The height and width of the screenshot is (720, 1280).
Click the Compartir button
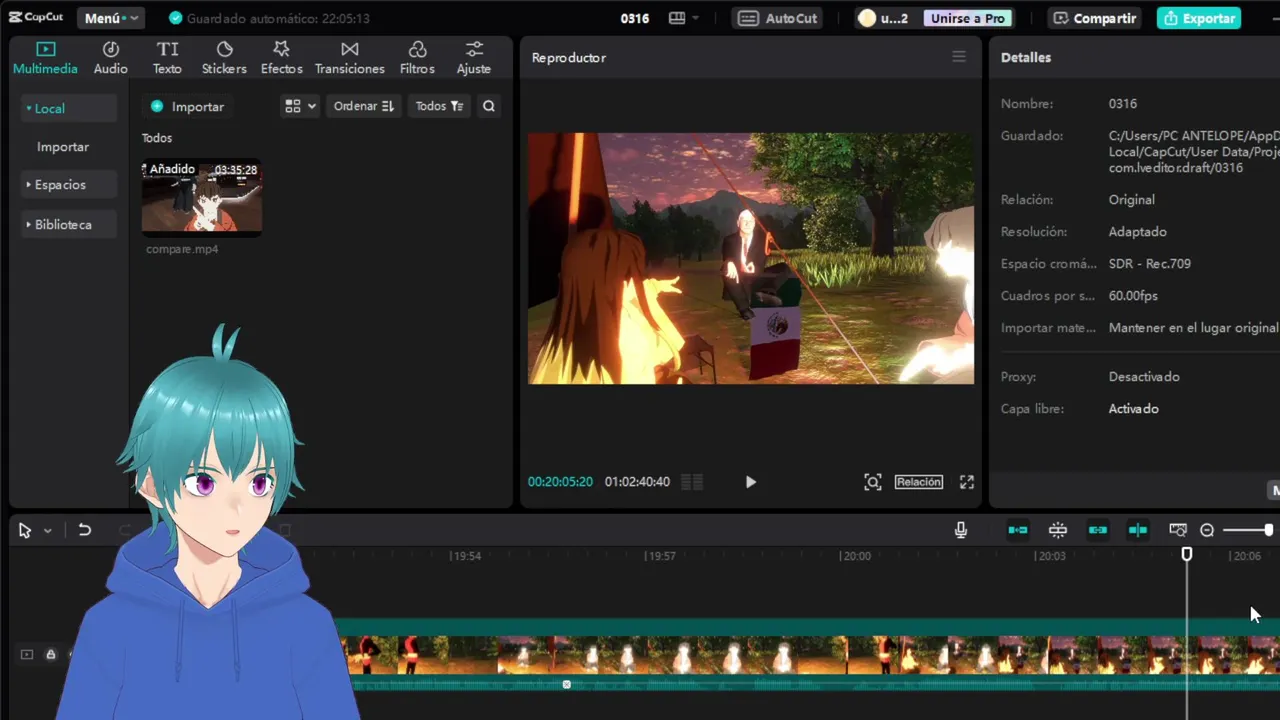tap(1094, 18)
